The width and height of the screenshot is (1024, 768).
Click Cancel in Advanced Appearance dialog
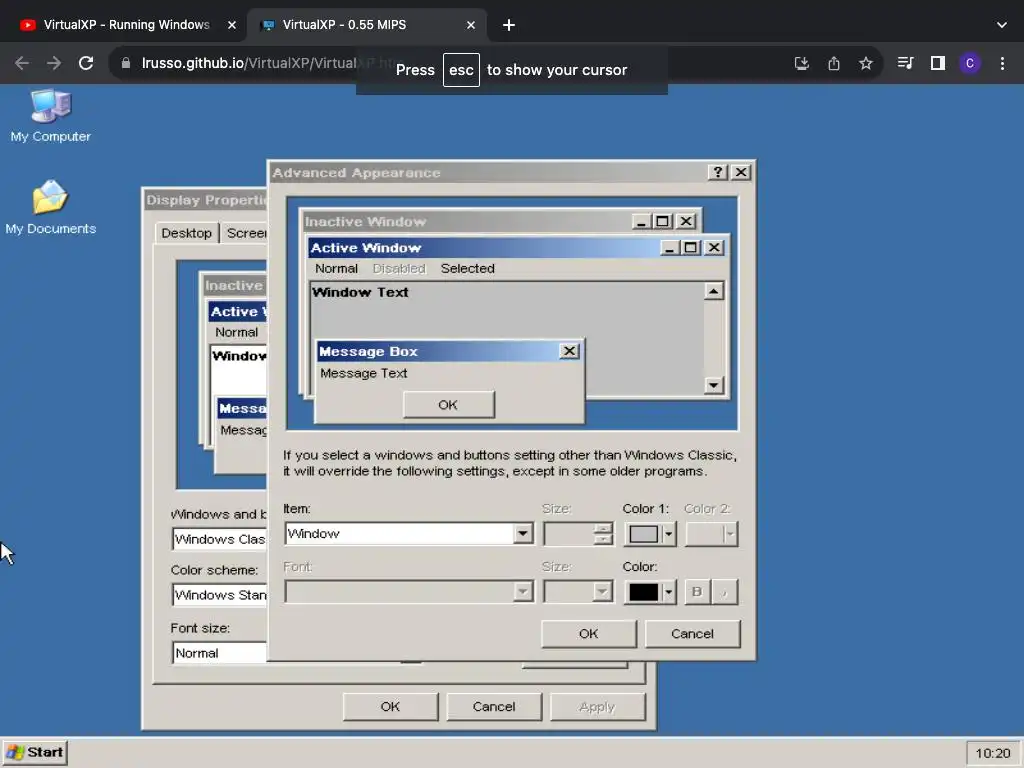692,633
